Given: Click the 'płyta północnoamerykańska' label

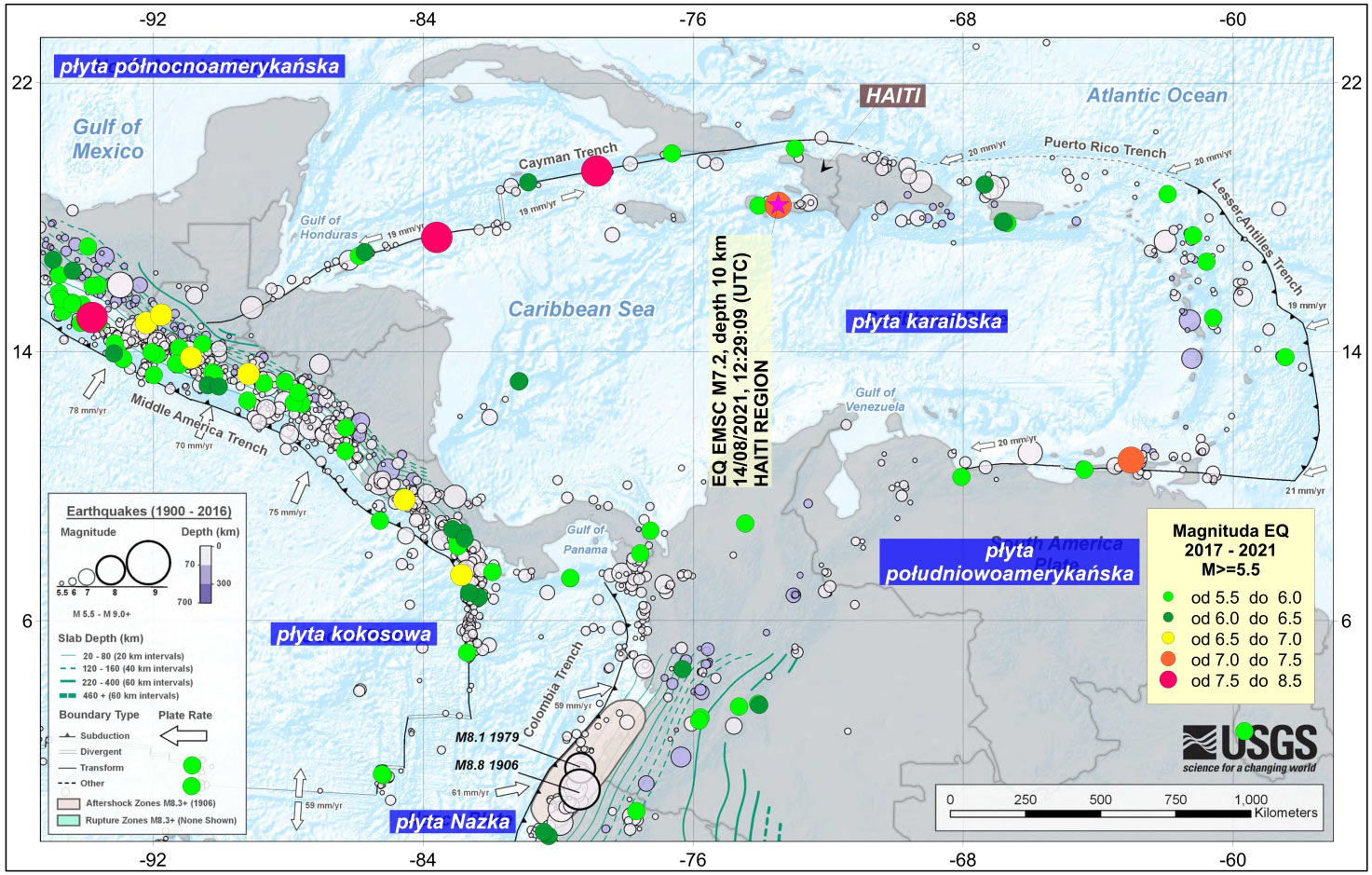Looking at the screenshot, I should click(199, 66).
